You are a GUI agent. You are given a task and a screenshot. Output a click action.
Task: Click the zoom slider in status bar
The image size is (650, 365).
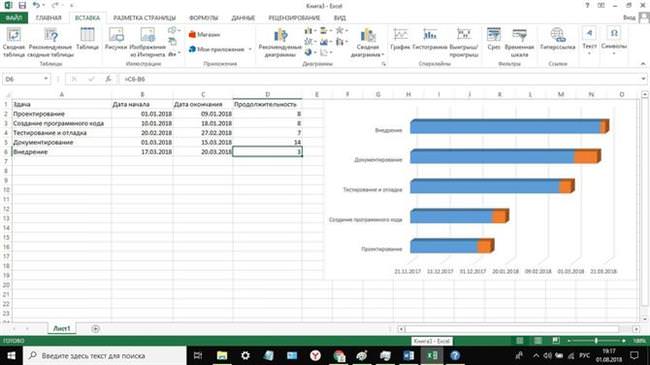tap(596, 341)
